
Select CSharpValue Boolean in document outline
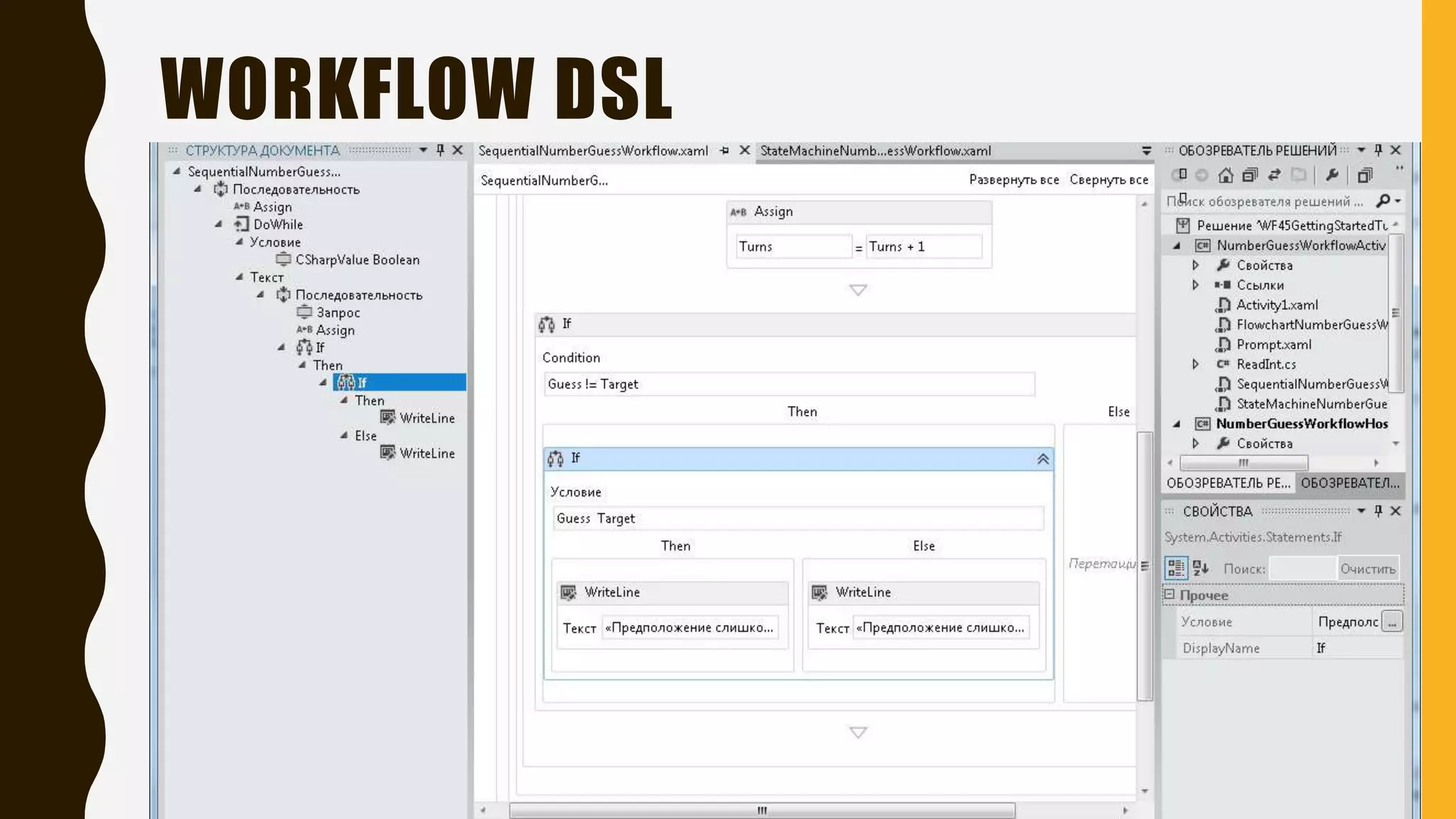tap(357, 259)
